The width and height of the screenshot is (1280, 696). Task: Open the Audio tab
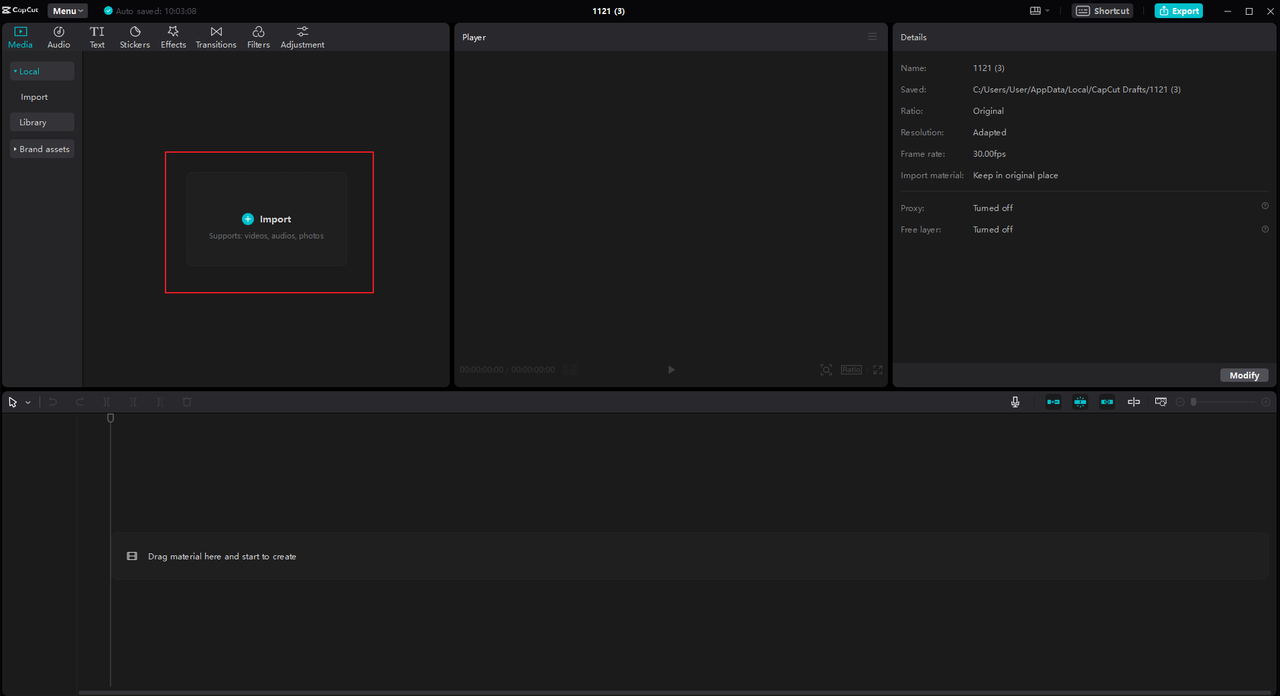click(x=59, y=37)
